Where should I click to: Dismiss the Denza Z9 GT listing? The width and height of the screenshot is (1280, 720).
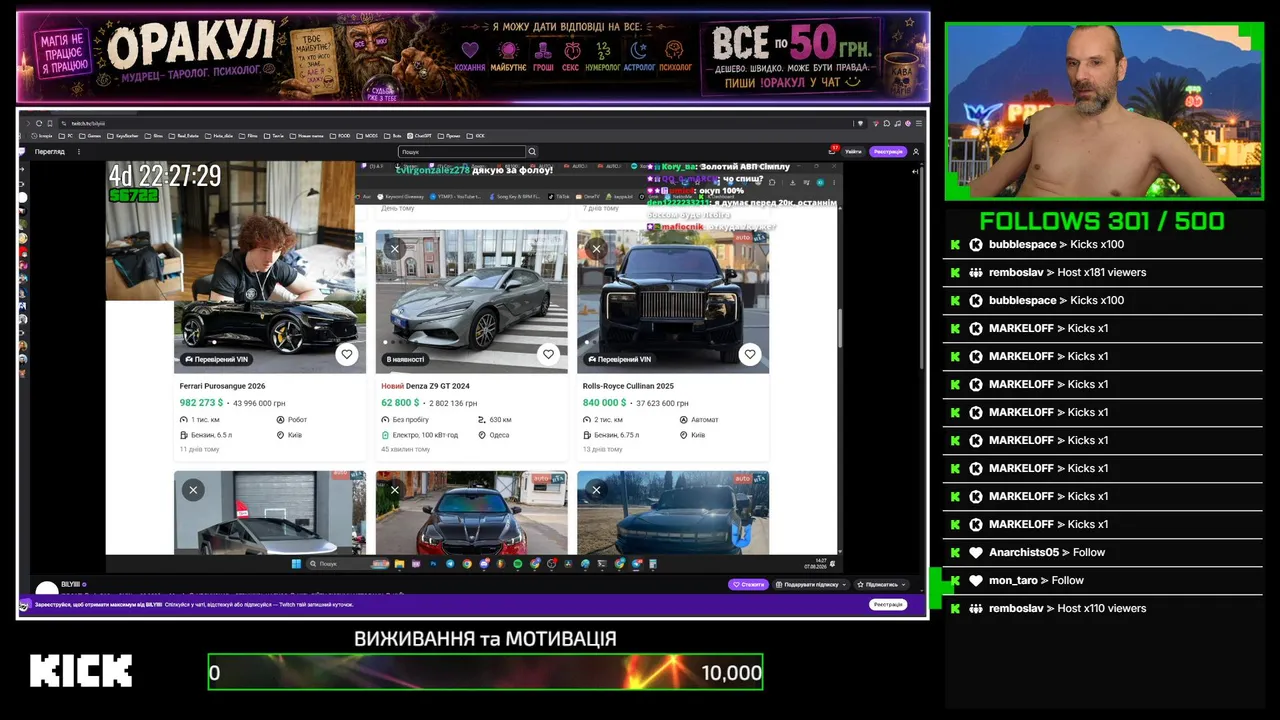pyautogui.click(x=395, y=248)
